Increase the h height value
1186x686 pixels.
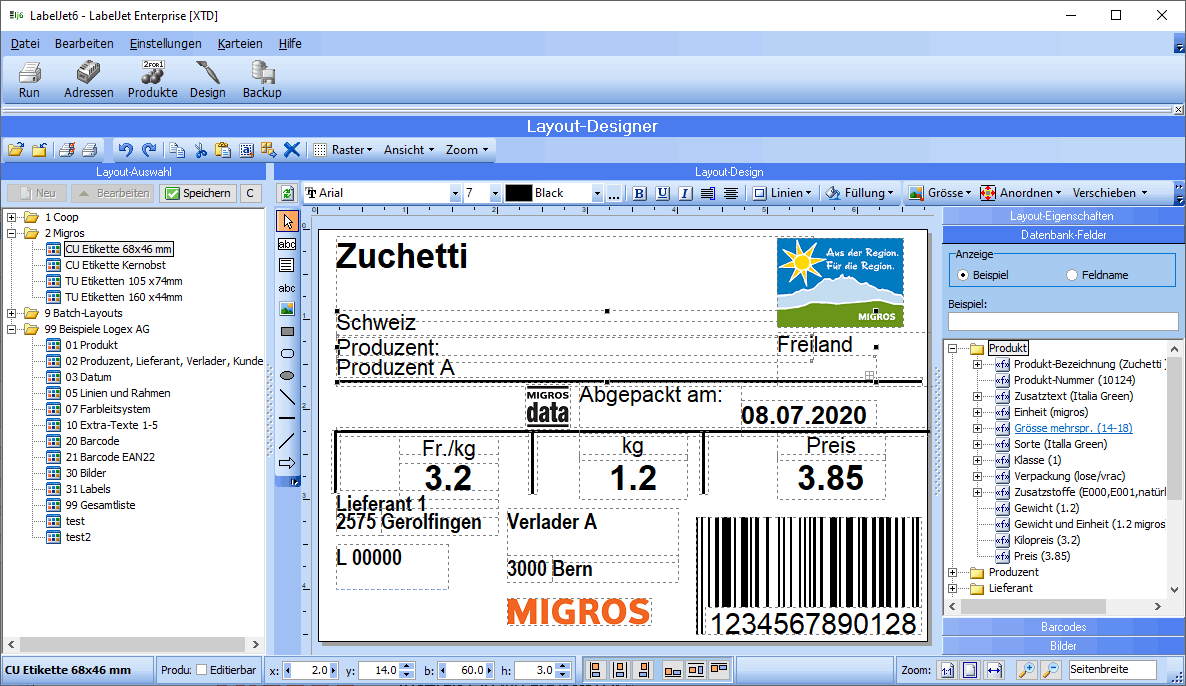point(563,666)
